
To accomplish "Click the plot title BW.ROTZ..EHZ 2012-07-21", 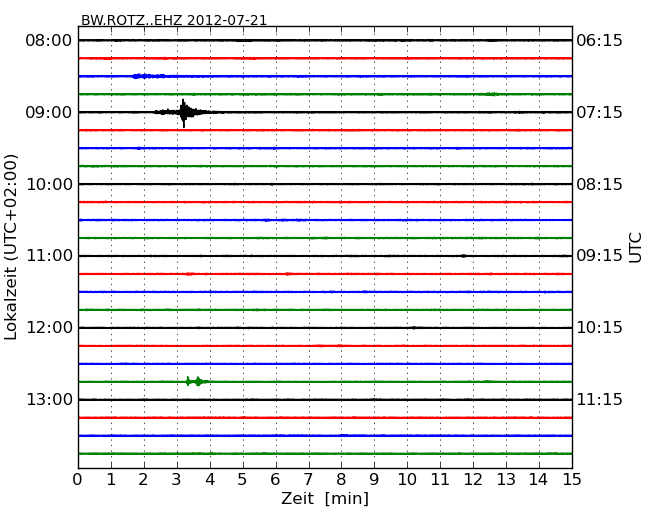I will coord(174,20).
